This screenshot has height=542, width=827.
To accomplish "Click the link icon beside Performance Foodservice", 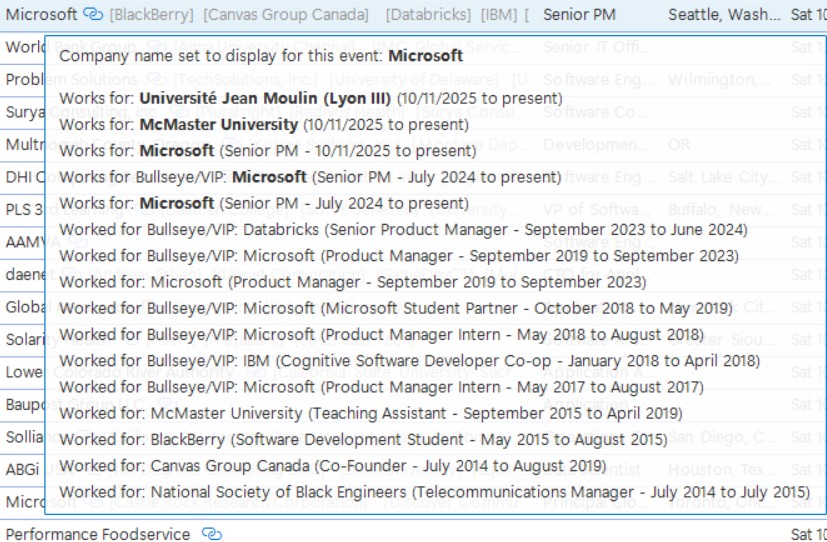I will (x=211, y=534).
